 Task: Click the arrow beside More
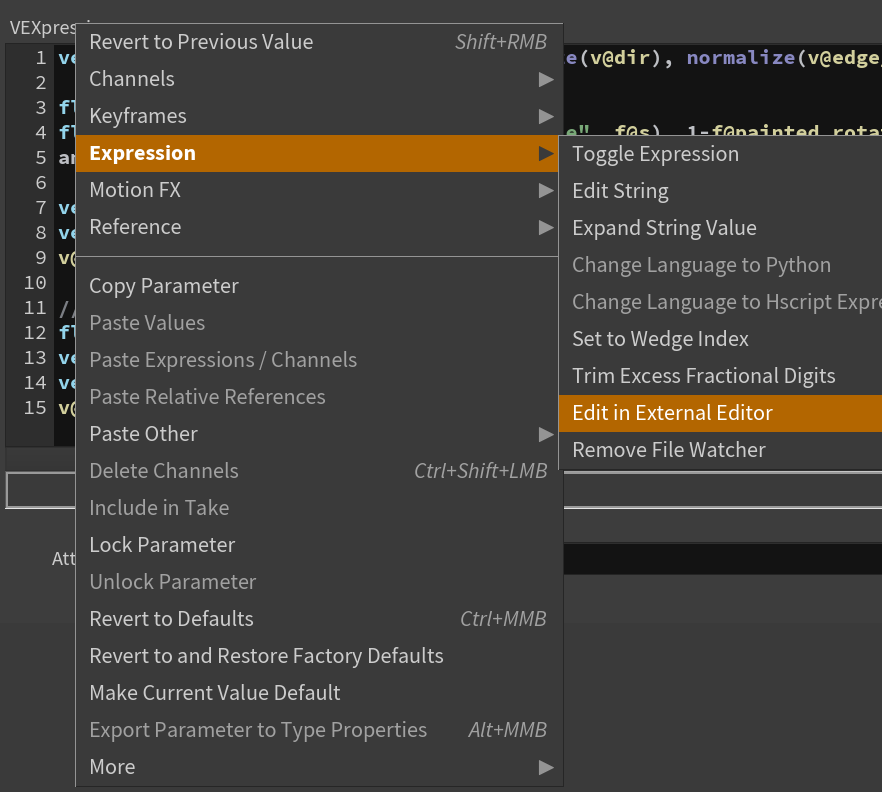pyautogui.click(x=546, y=768)
